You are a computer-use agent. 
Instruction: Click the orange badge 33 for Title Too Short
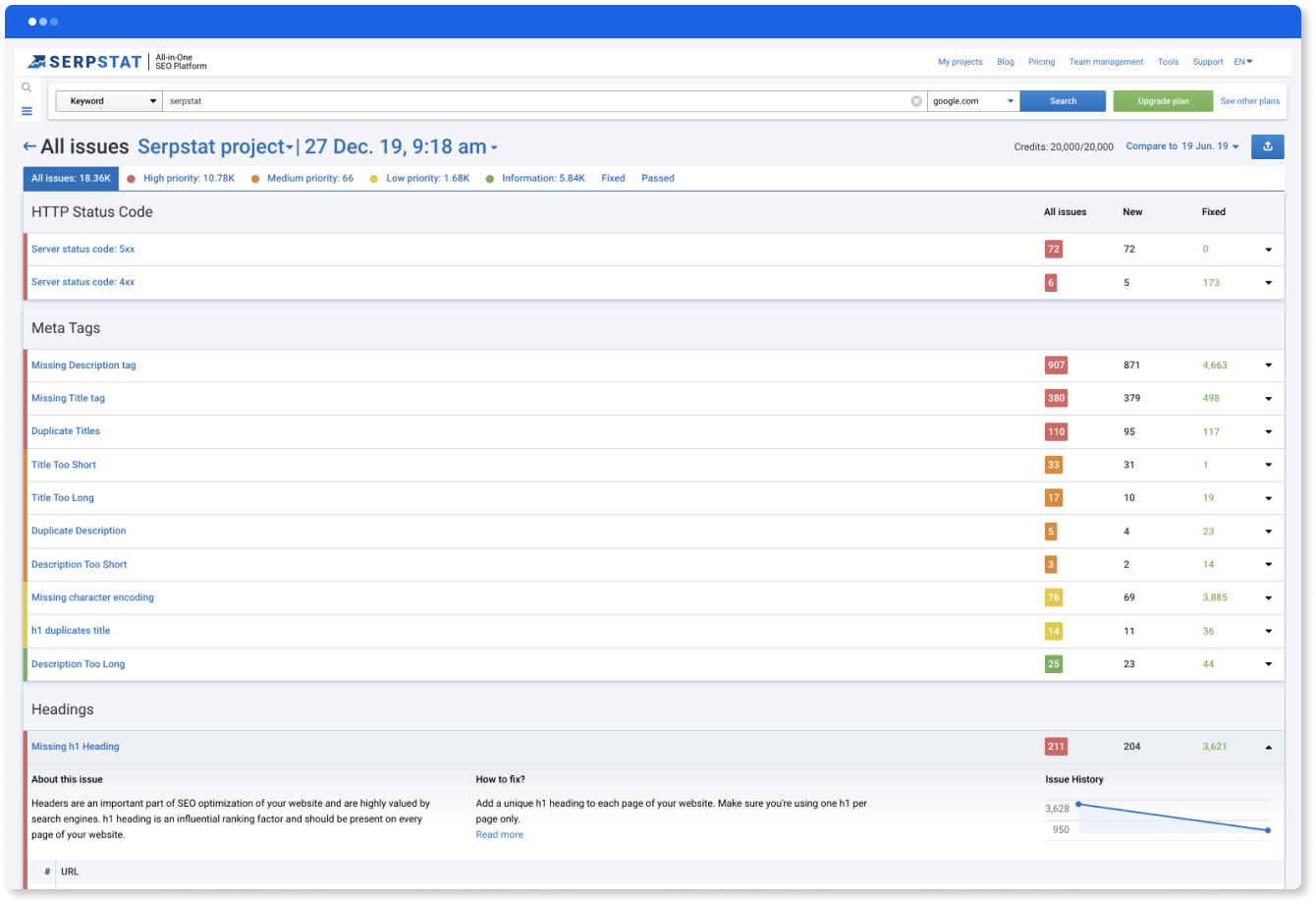(1054, 465)
